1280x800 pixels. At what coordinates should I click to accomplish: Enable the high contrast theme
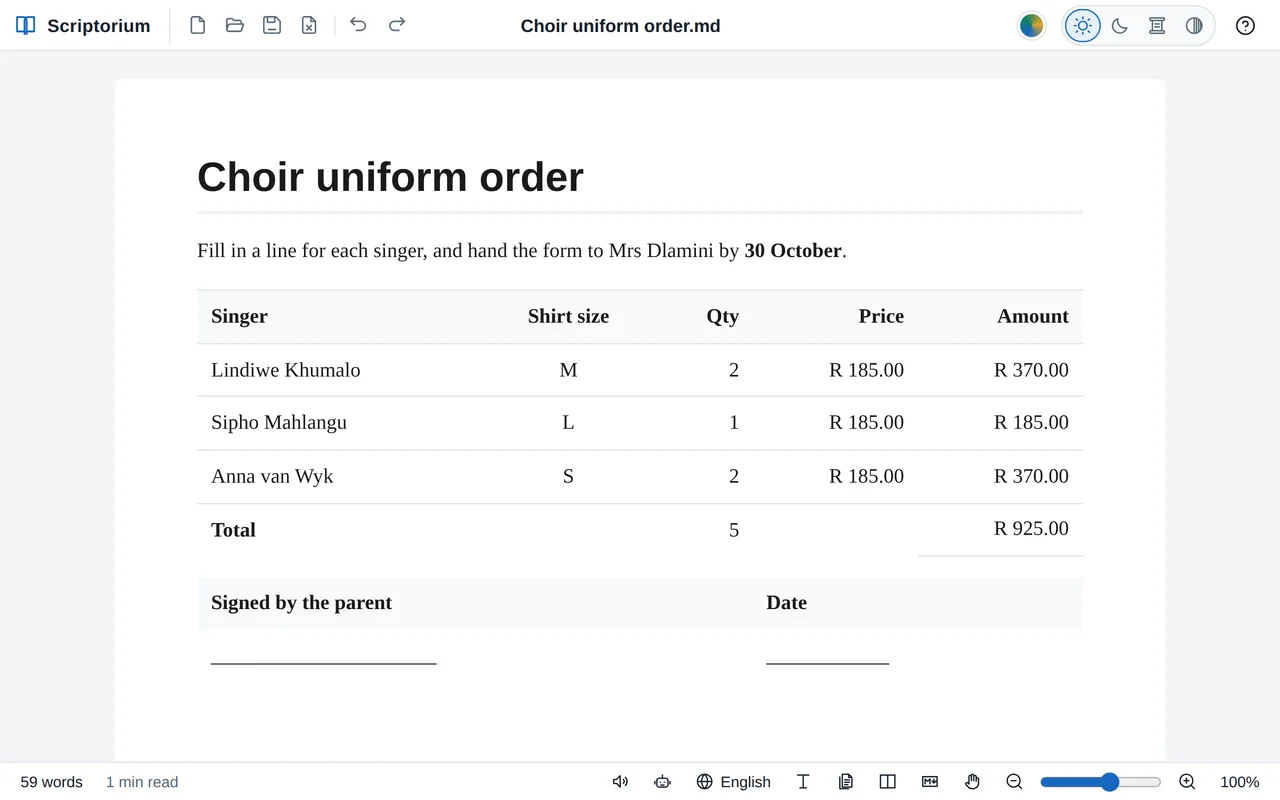click(x=1194, y=26)
